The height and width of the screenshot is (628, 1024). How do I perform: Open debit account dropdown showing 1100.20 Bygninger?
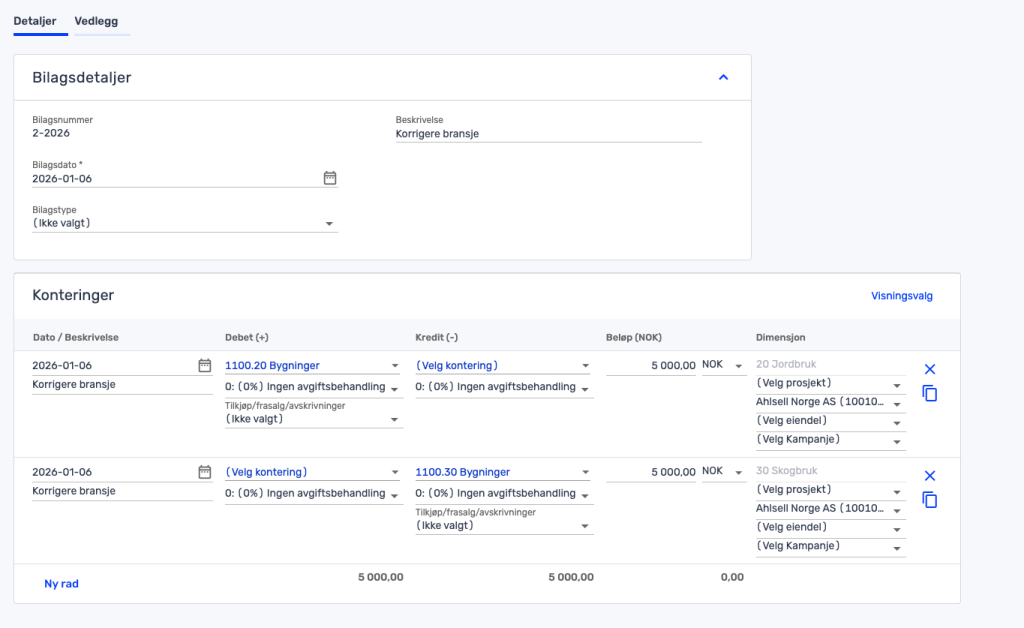click(x=313, y=366)
